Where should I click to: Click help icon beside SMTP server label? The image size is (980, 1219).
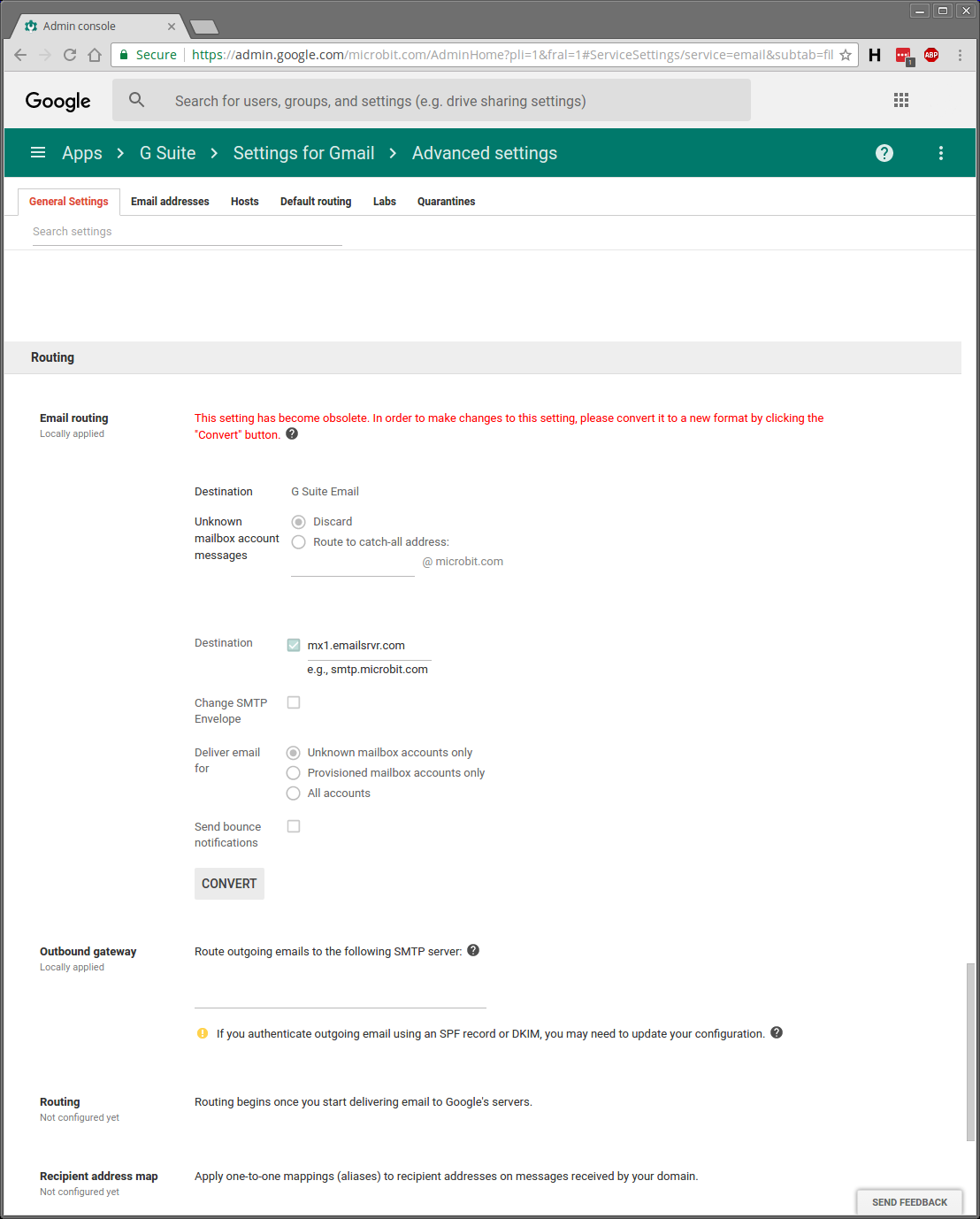[473, 951]
